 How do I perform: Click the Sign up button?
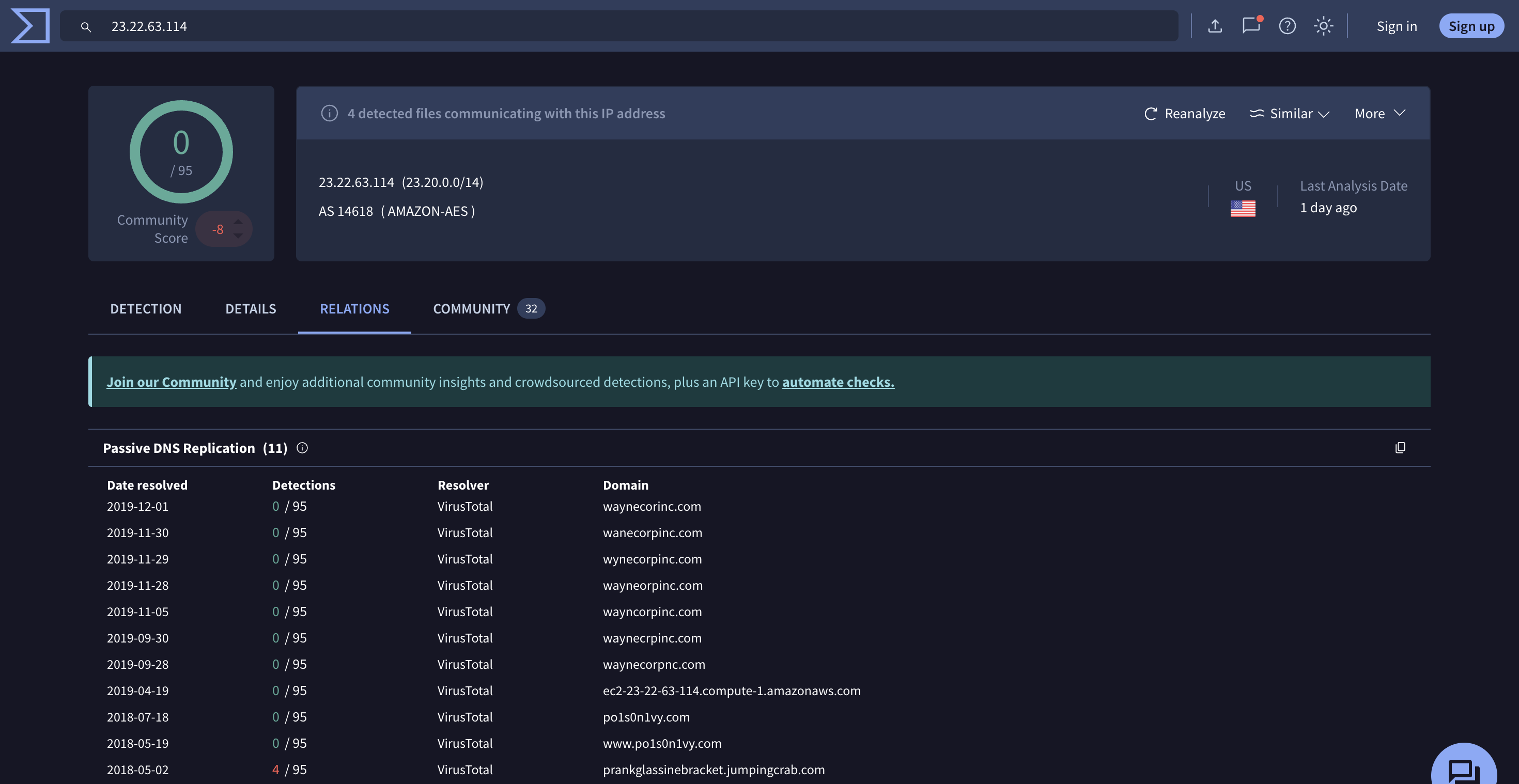tap(1471, 26)
